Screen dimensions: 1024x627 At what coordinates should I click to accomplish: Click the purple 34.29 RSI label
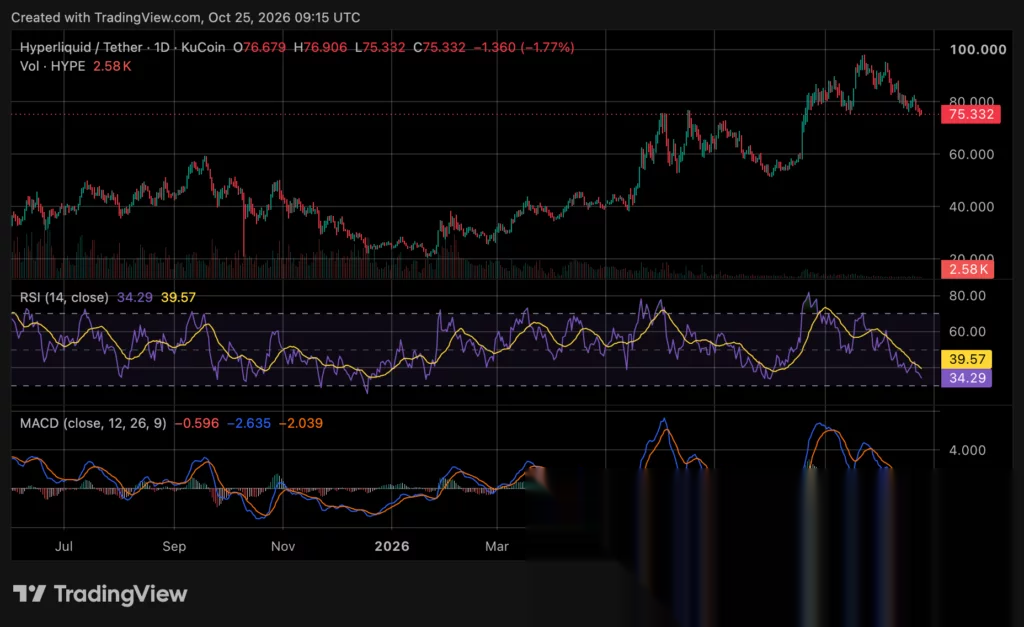pos(967,378)
